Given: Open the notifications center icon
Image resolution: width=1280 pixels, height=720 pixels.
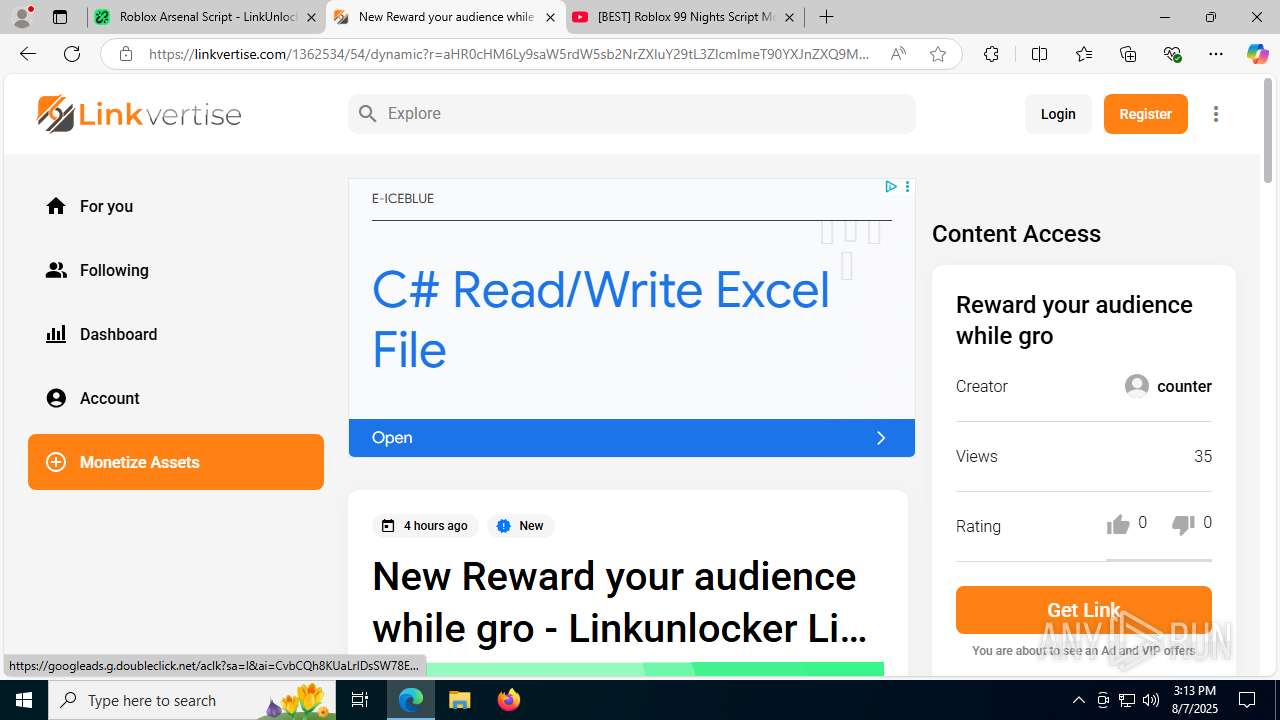Looking at the screenshot, I should pyautogui.click(x=1247, y=700).
